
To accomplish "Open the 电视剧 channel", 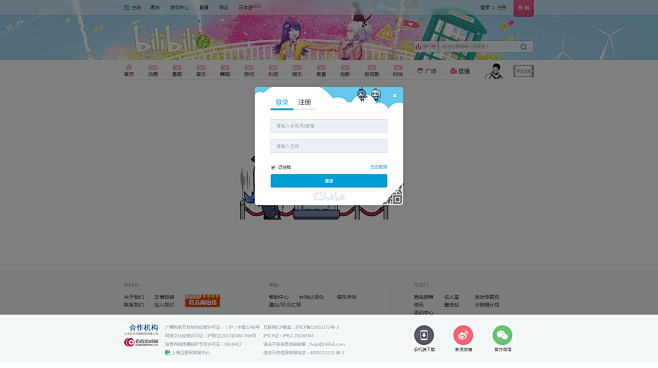I will [371, 70].
